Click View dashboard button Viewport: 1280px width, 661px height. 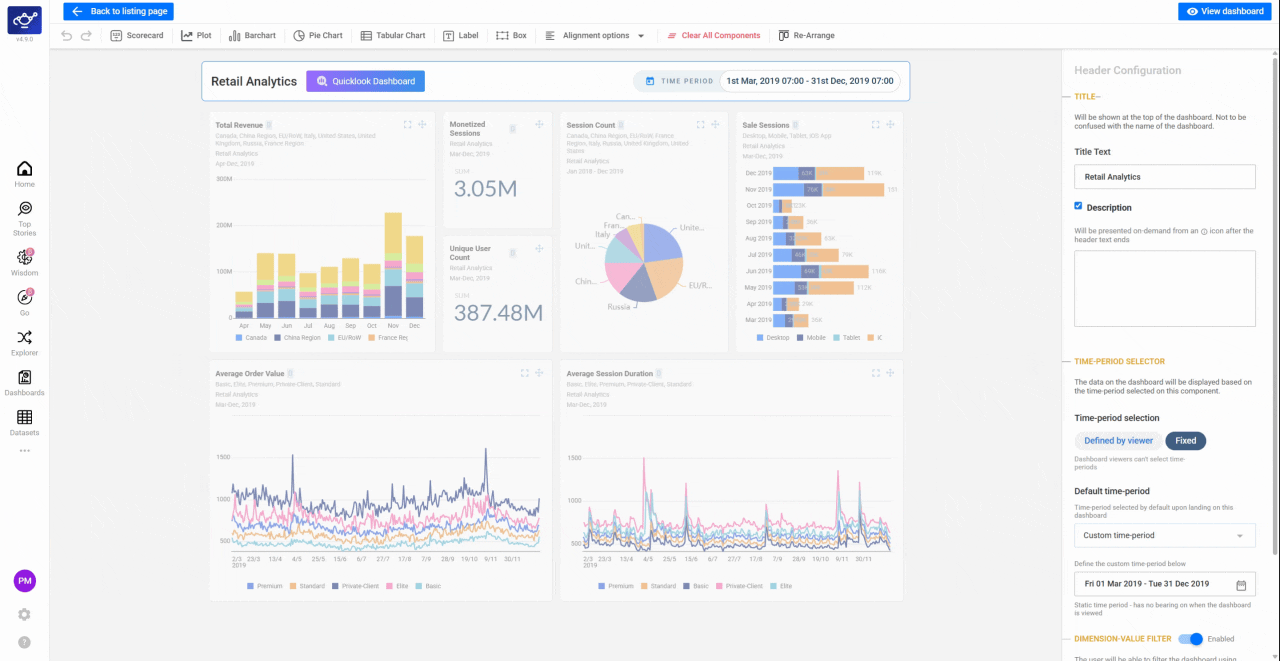1225,11
